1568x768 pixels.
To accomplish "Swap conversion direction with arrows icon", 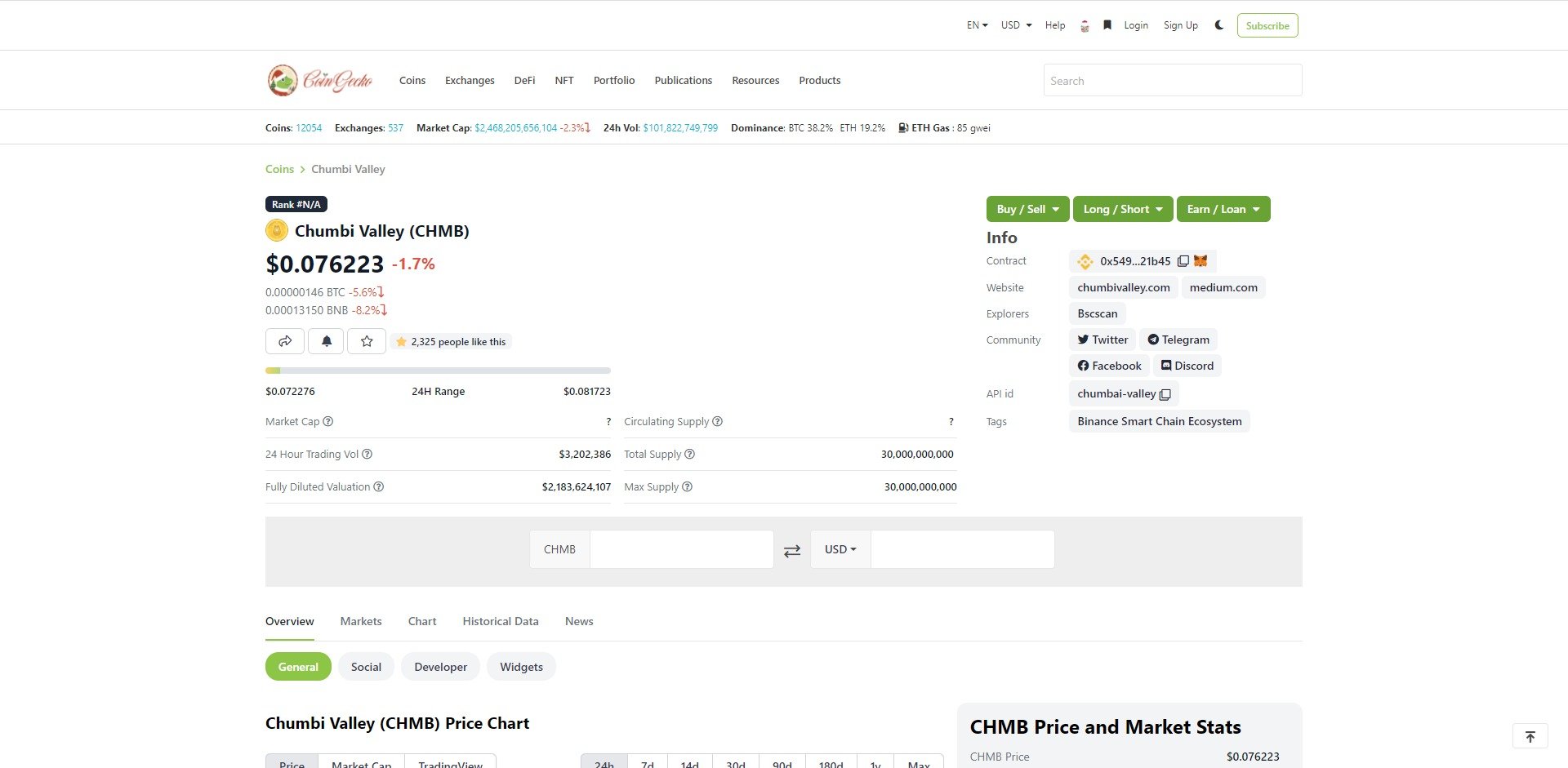I will [x=791, y=550].
